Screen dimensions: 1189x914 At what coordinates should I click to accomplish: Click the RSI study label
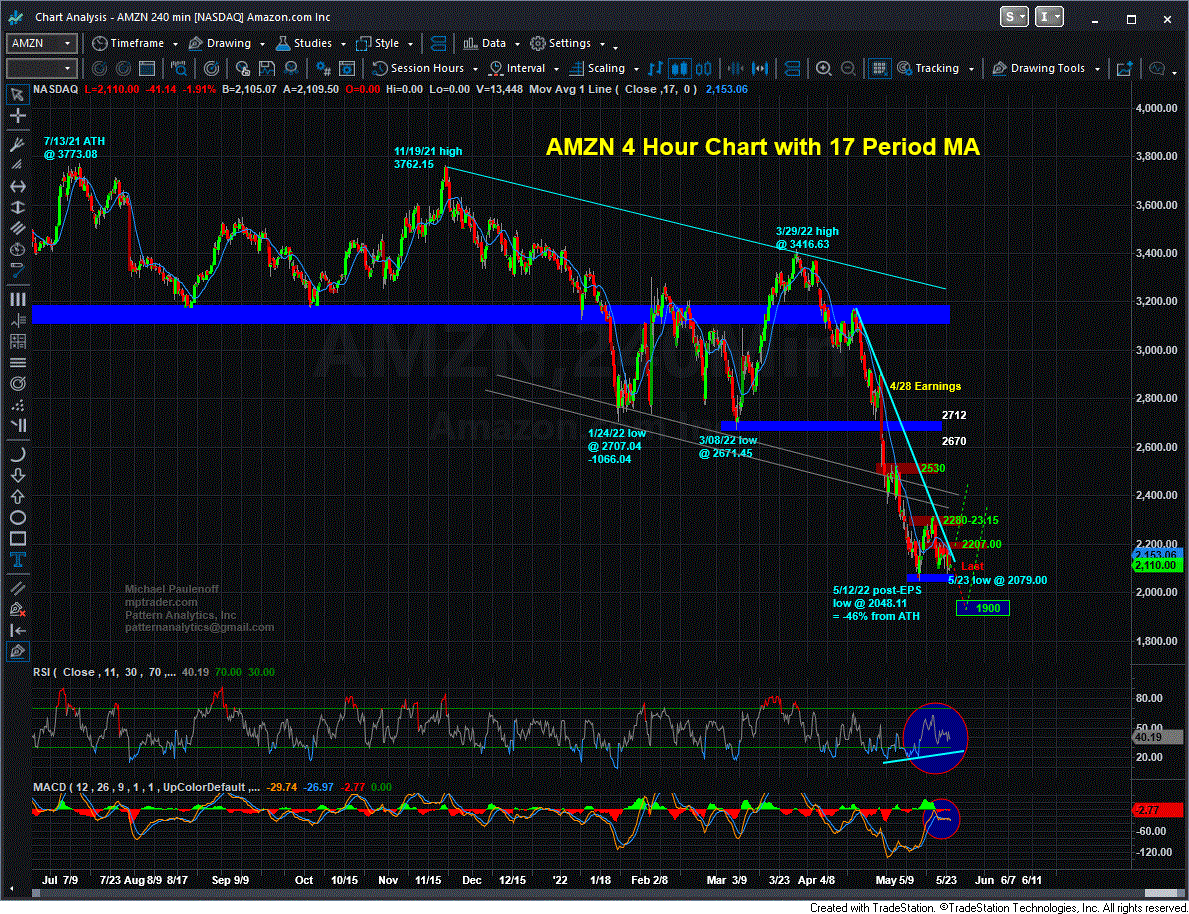point(105,672)
